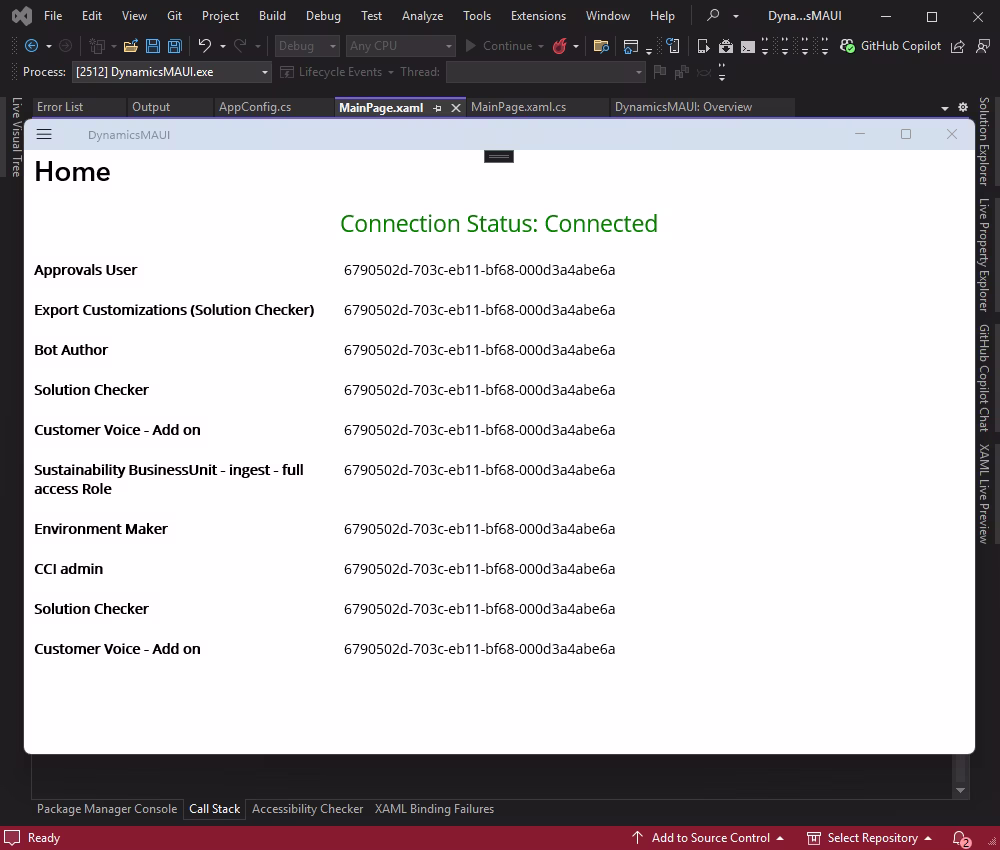
Task: Click the window-with-house toolbar icon
Action: (630, 46)
